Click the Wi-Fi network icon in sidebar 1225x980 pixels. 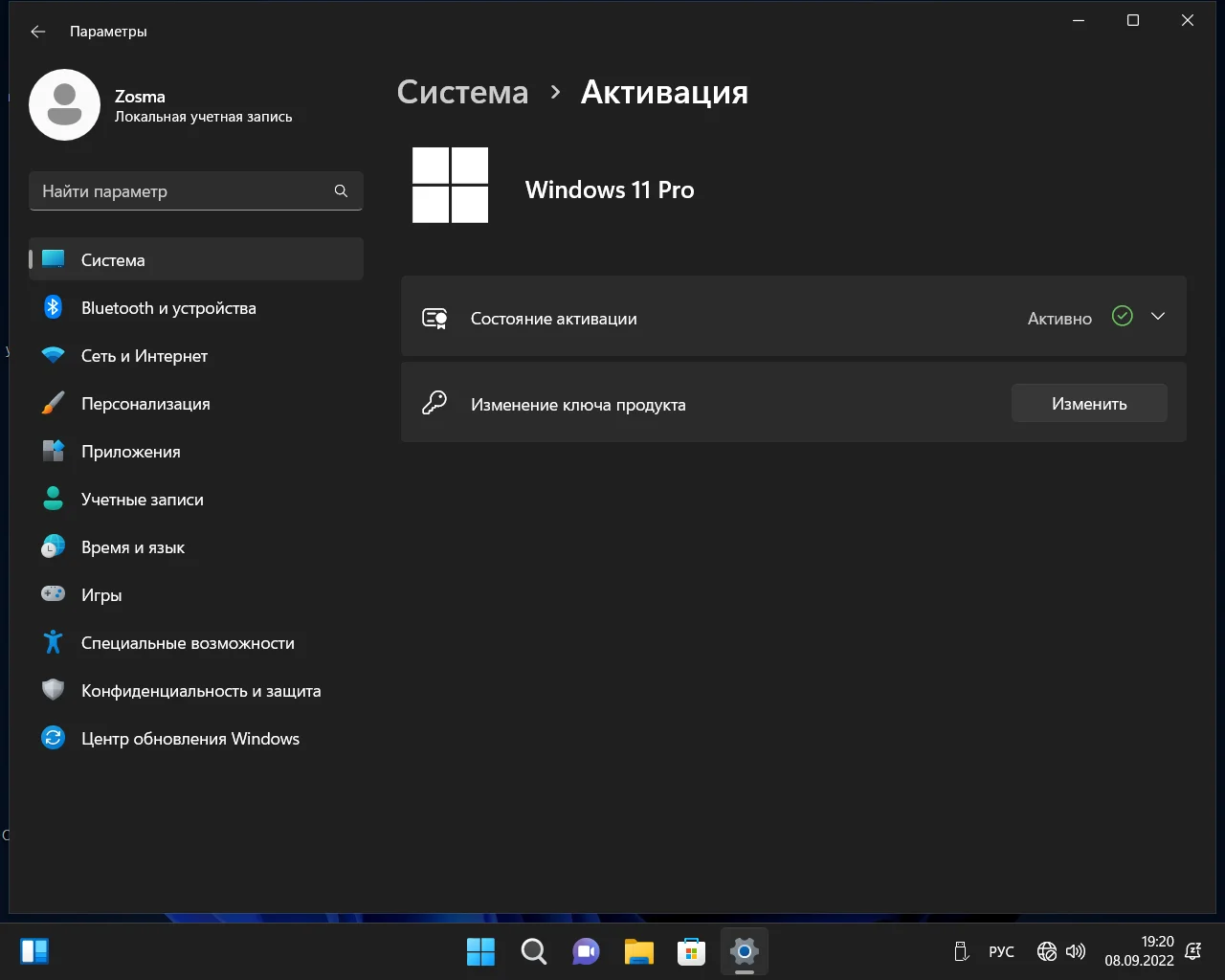point(54,355)
